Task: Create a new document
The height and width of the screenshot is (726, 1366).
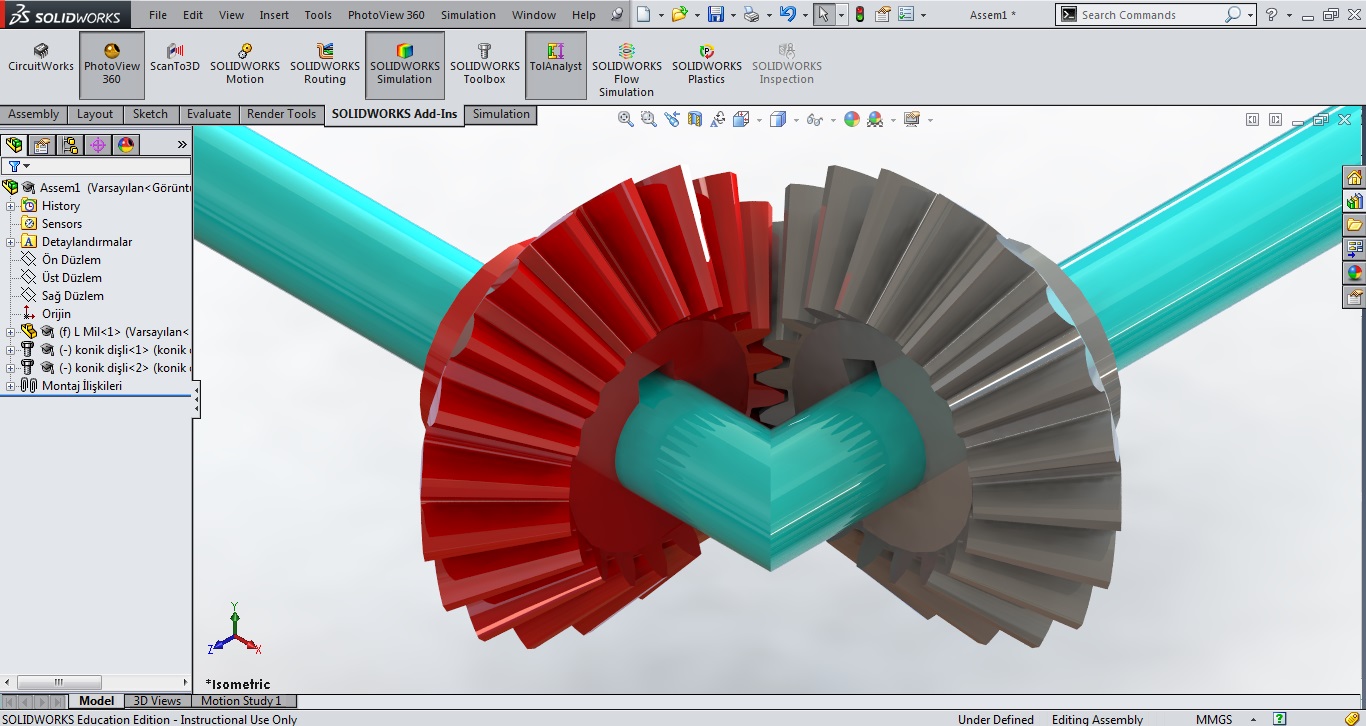Action: pyautogui.click(x=644, y=14)
